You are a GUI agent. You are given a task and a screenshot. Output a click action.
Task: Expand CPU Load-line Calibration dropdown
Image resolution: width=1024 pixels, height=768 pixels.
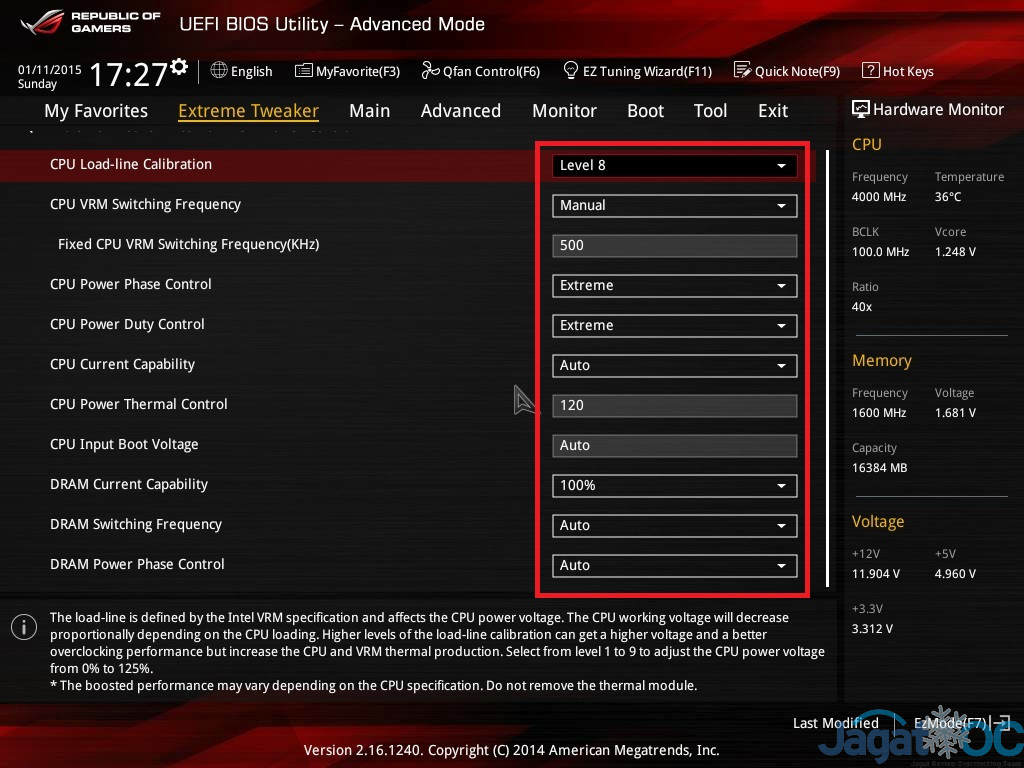point(675,166)
